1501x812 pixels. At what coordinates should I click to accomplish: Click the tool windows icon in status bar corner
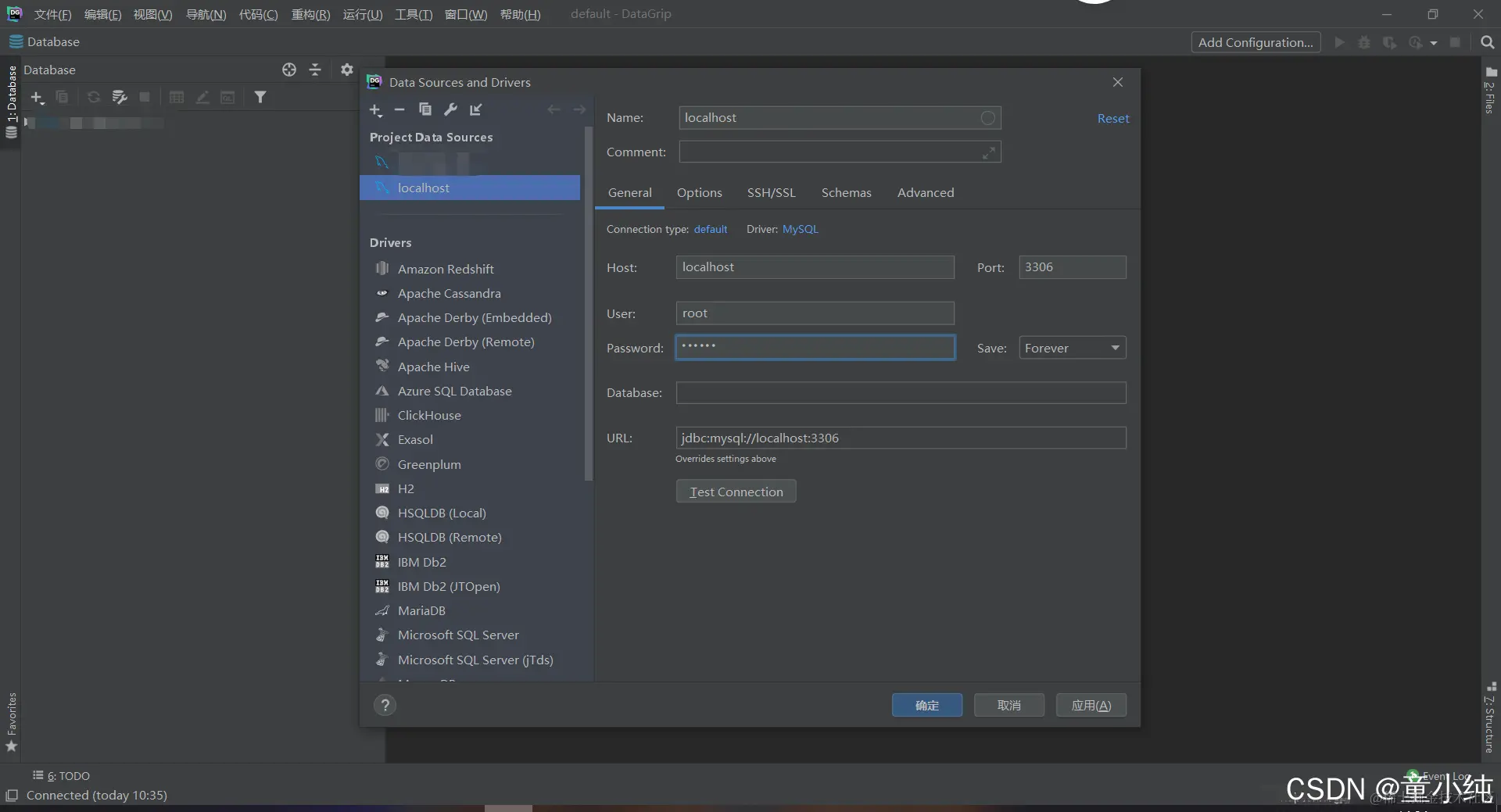pyautogui.click(x=12, y=796)
